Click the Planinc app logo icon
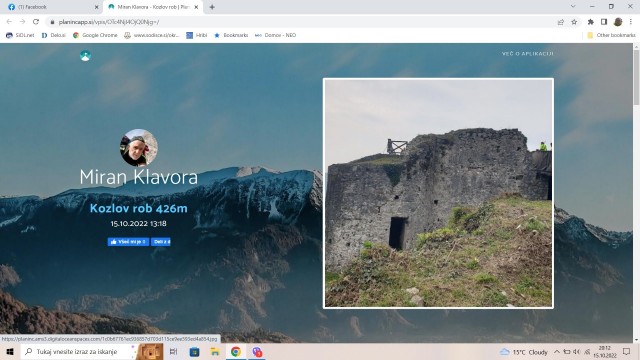The image size is (640, 360). coord(85,56)
